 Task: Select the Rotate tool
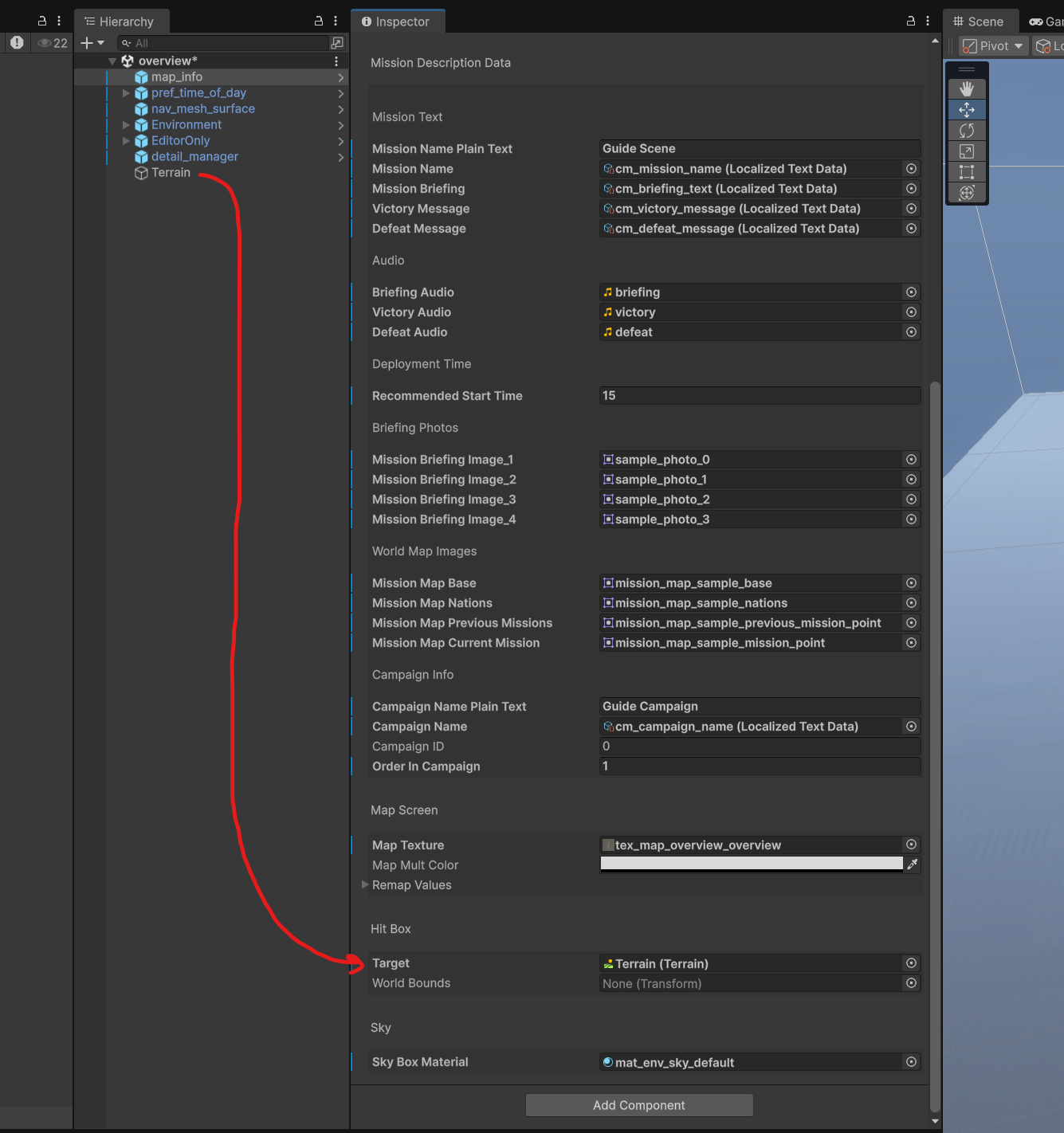tap(967, 131)
